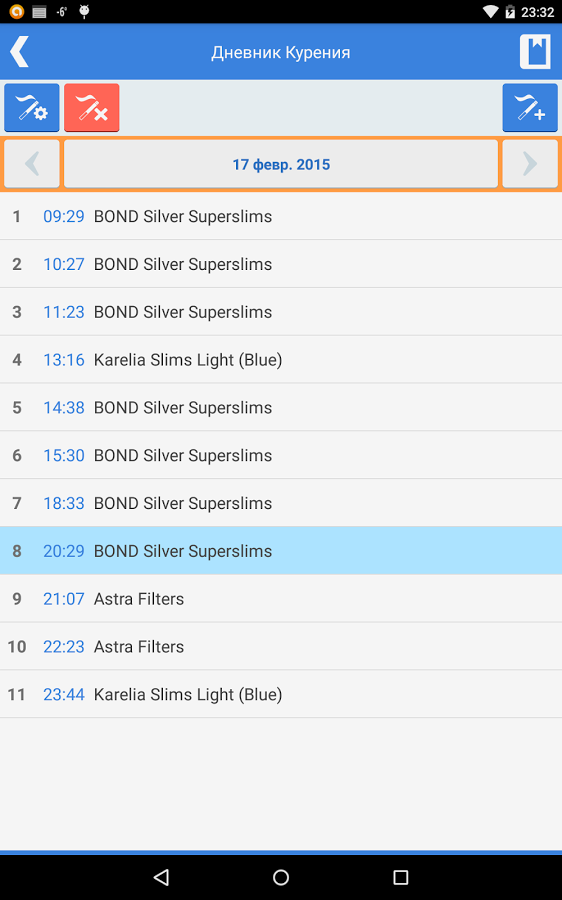Select Astra Filters entry at 22:23
The height and width of the screenshot is (900, 562).
click(281, 646)
